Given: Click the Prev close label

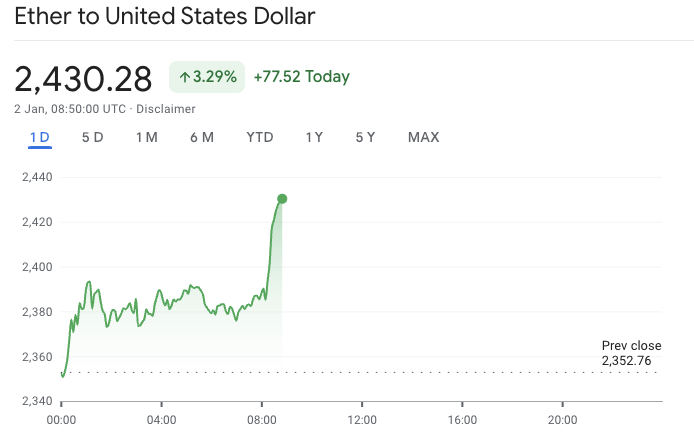Looking at the screenshot, I should pos(631,346).
